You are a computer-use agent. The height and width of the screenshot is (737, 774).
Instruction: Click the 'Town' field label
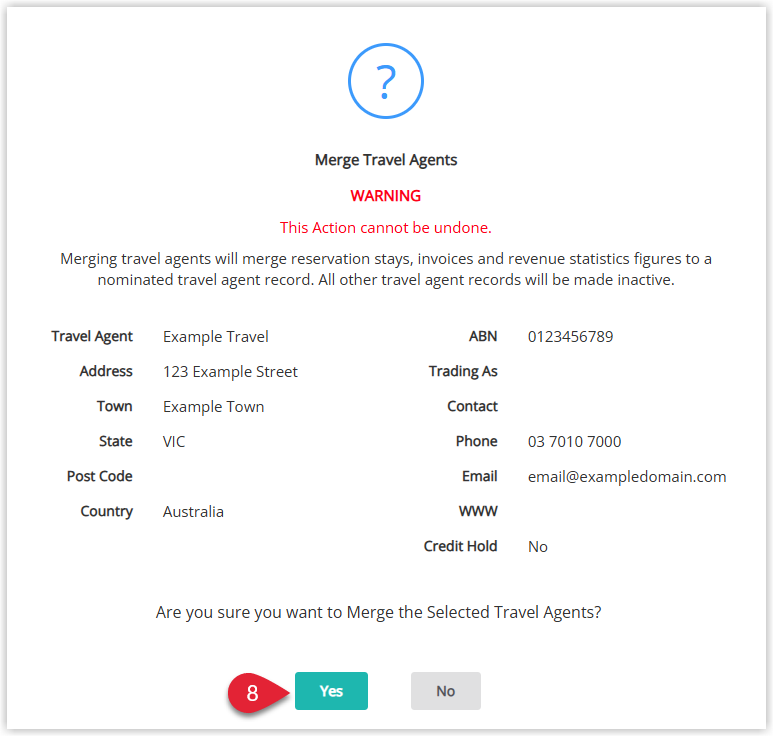click(115, 406)
